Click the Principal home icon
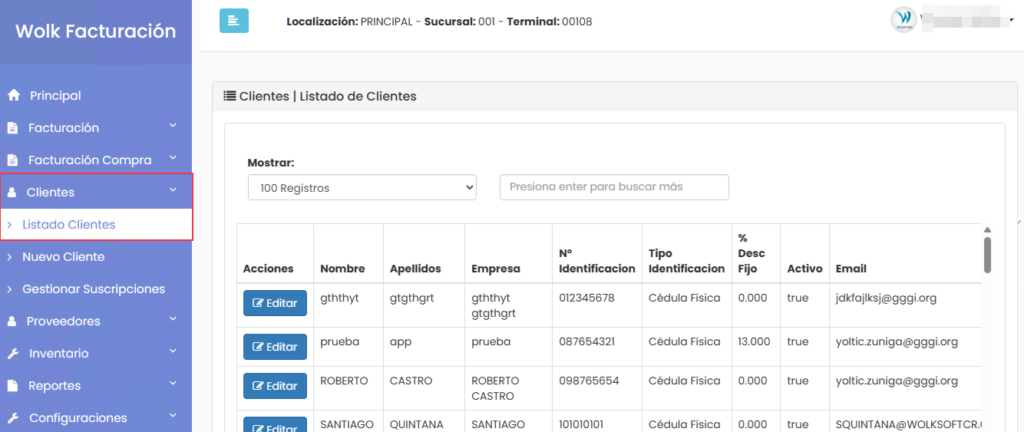 (x=13, y=96)
